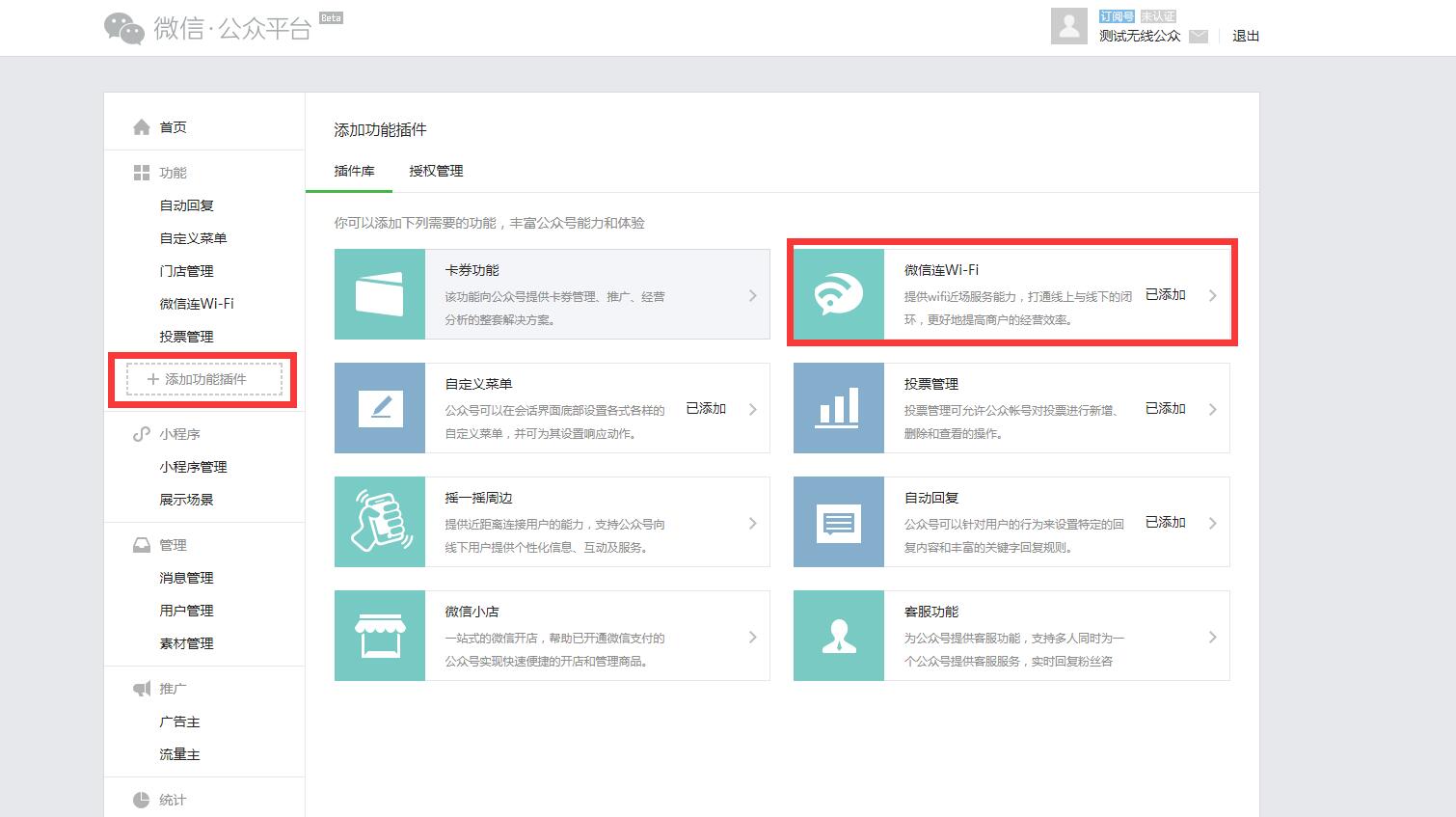
Task: Click the pie chart icon beside 统计
Action: 142,800
